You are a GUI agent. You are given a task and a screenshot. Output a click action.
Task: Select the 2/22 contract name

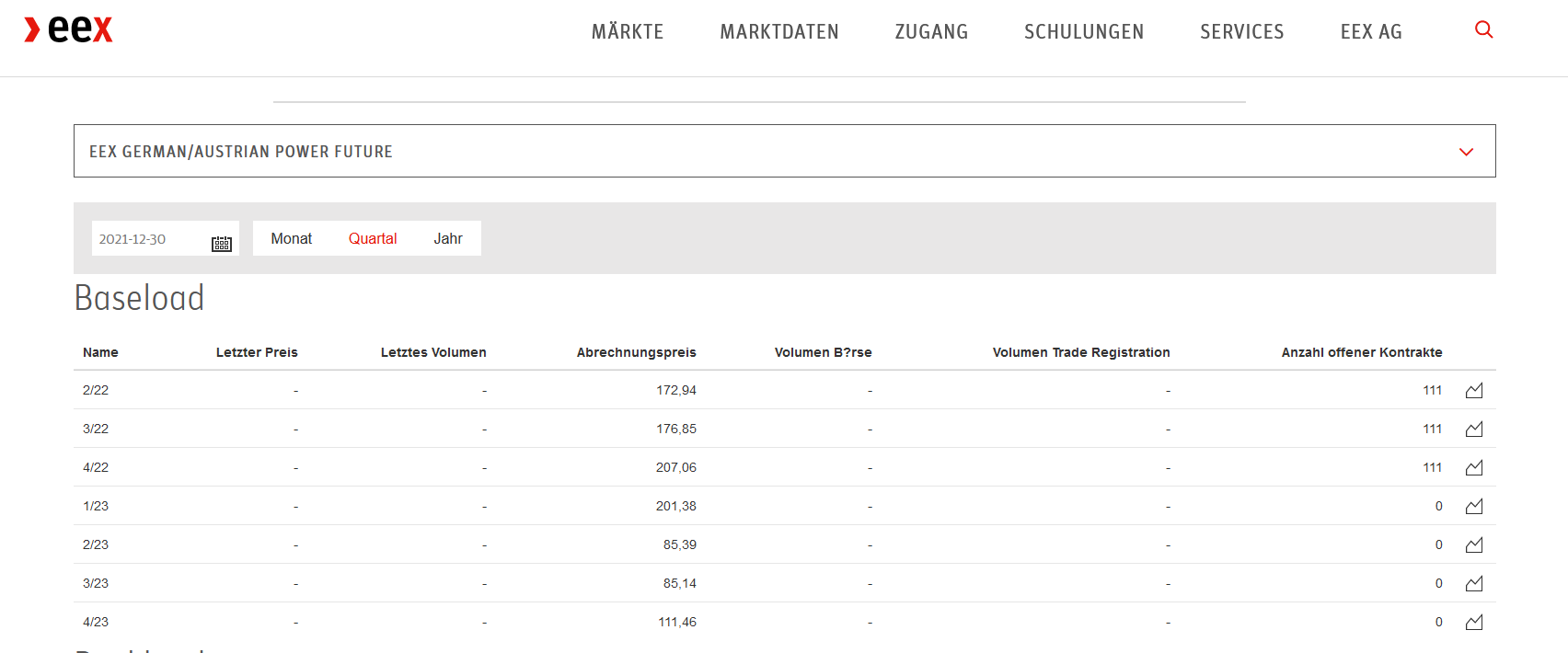[96, 390]
